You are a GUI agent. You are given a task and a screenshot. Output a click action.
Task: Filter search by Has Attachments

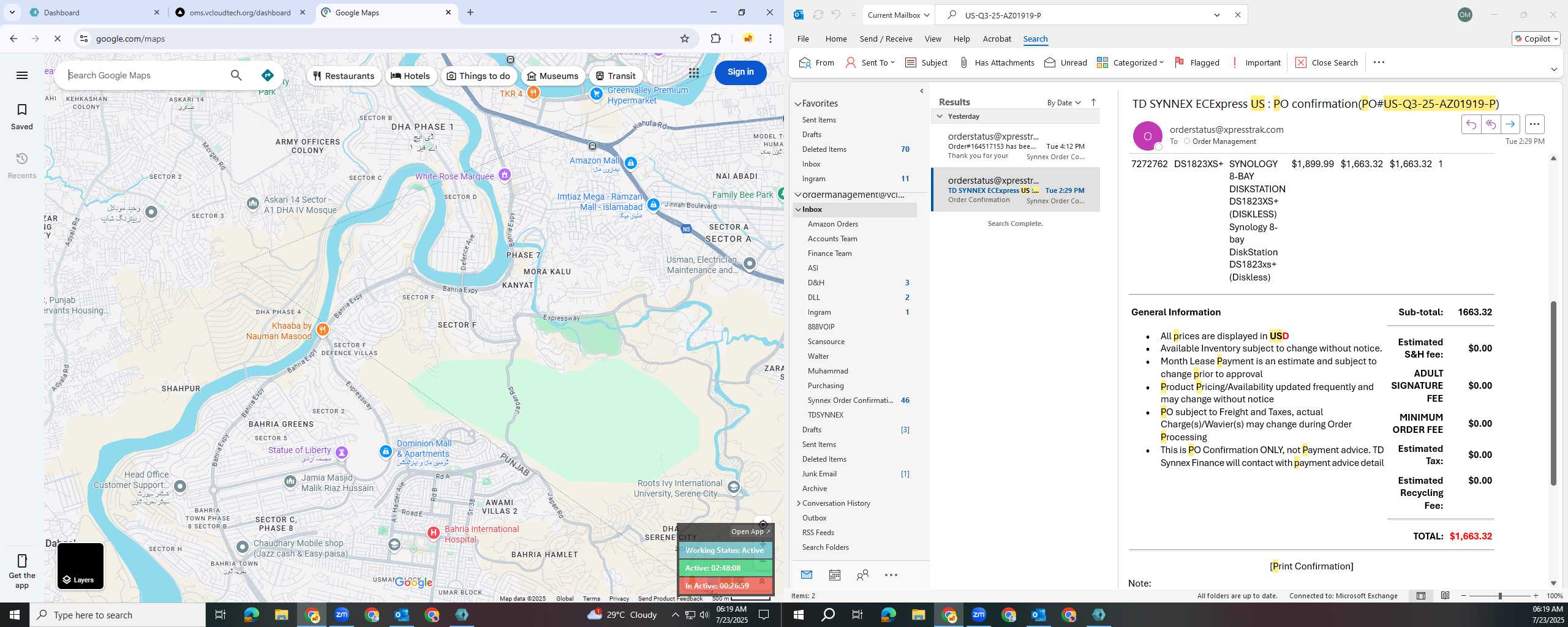tap(997, 62)
